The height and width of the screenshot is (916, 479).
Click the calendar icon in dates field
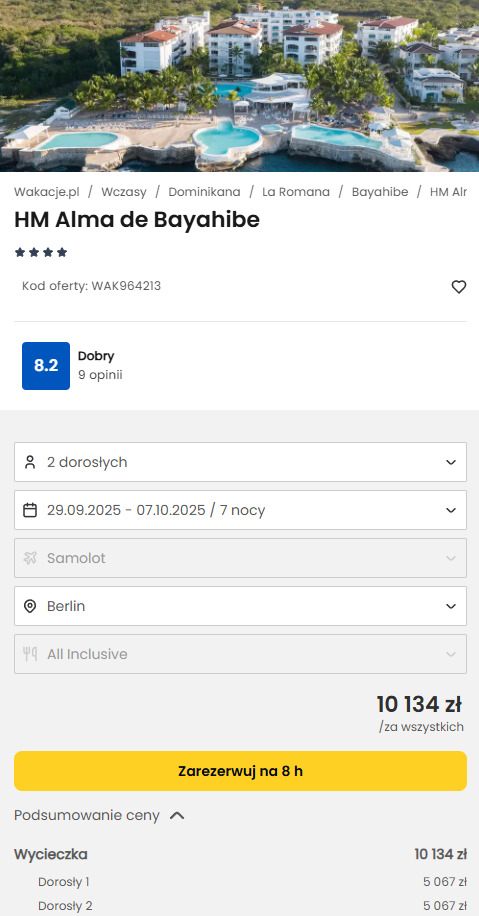coord(30,510)
